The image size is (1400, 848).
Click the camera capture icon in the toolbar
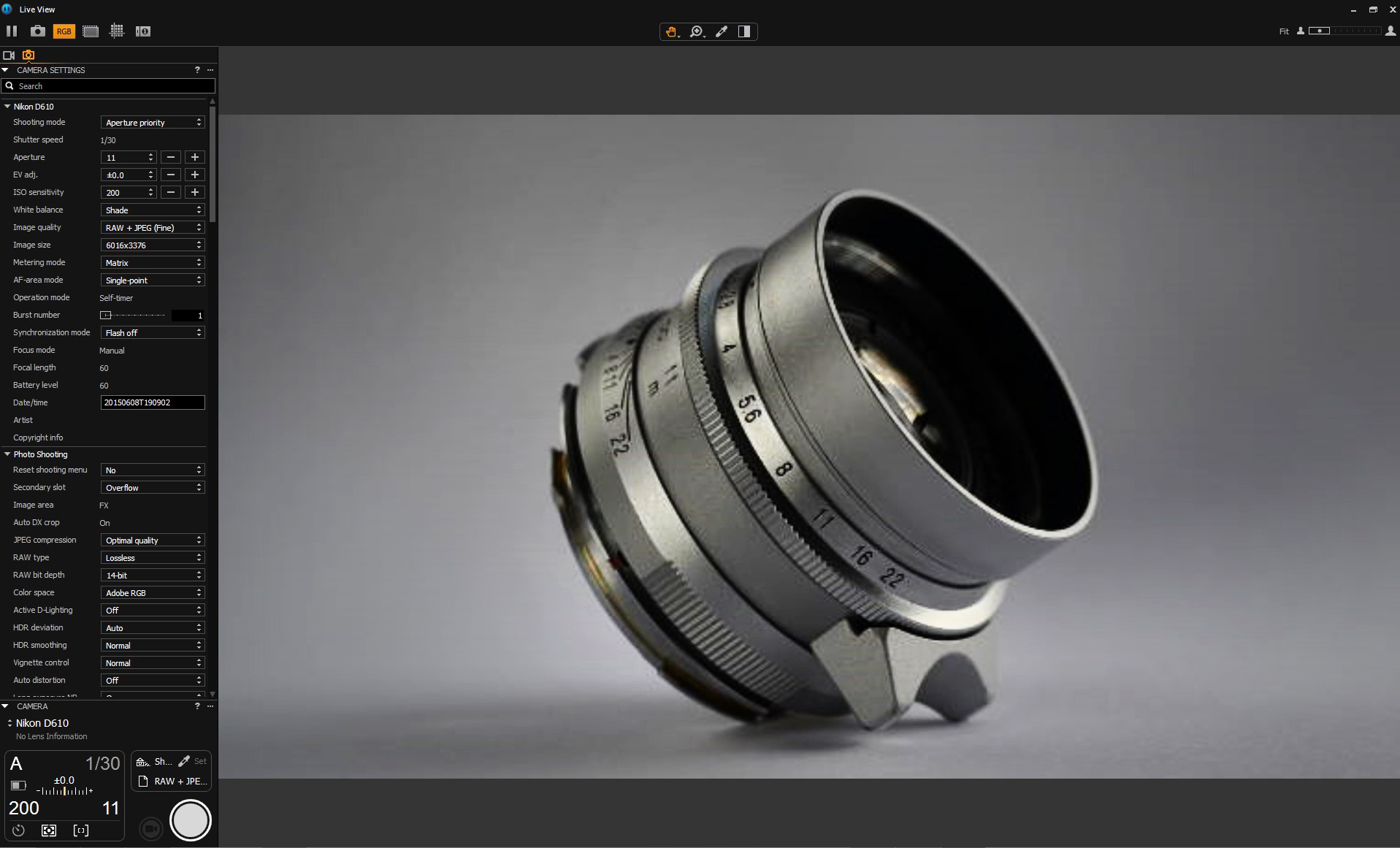point(37,31)
